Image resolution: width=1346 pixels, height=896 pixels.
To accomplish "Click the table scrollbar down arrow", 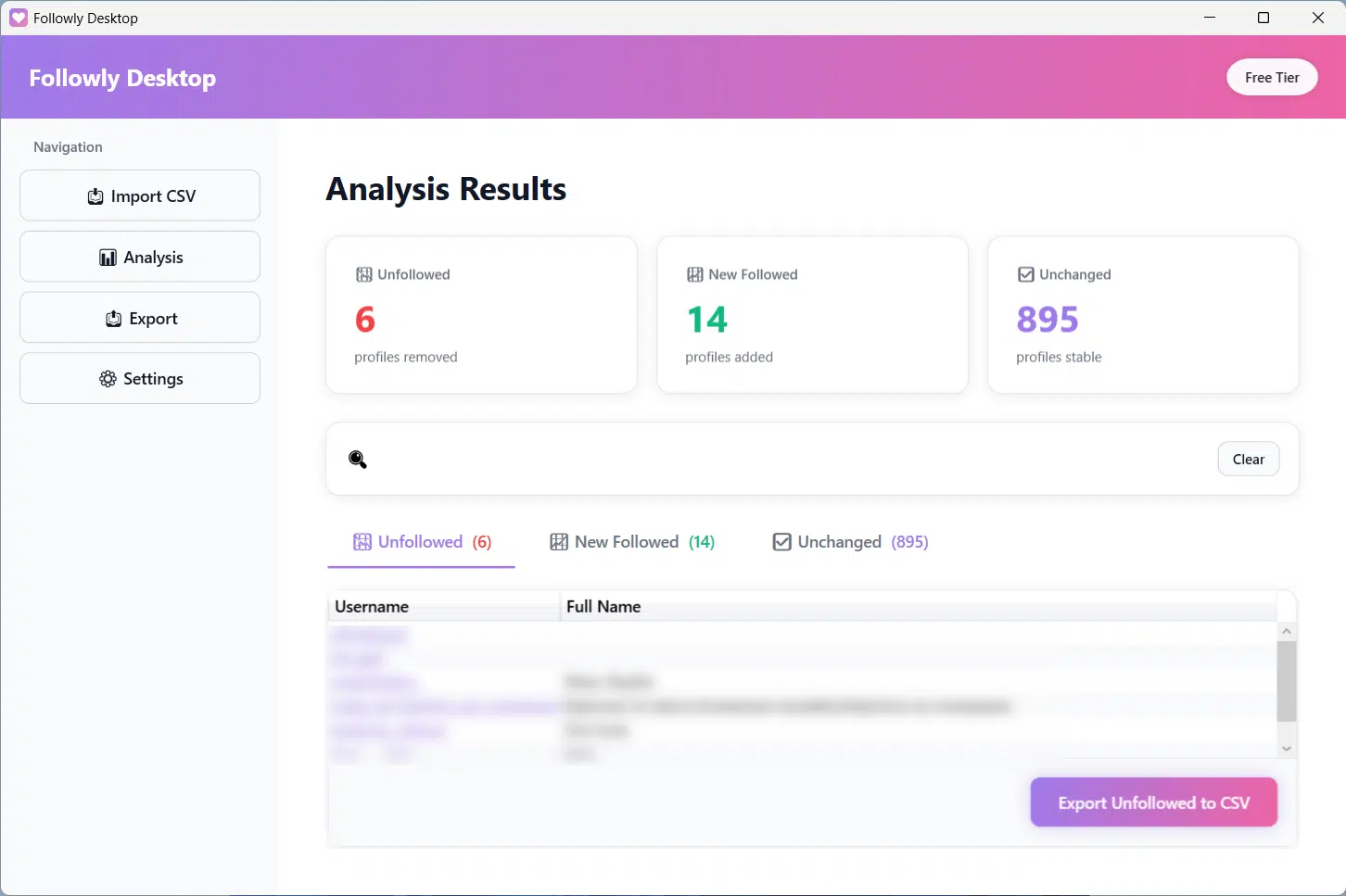I will click(x=1286, y=749).
